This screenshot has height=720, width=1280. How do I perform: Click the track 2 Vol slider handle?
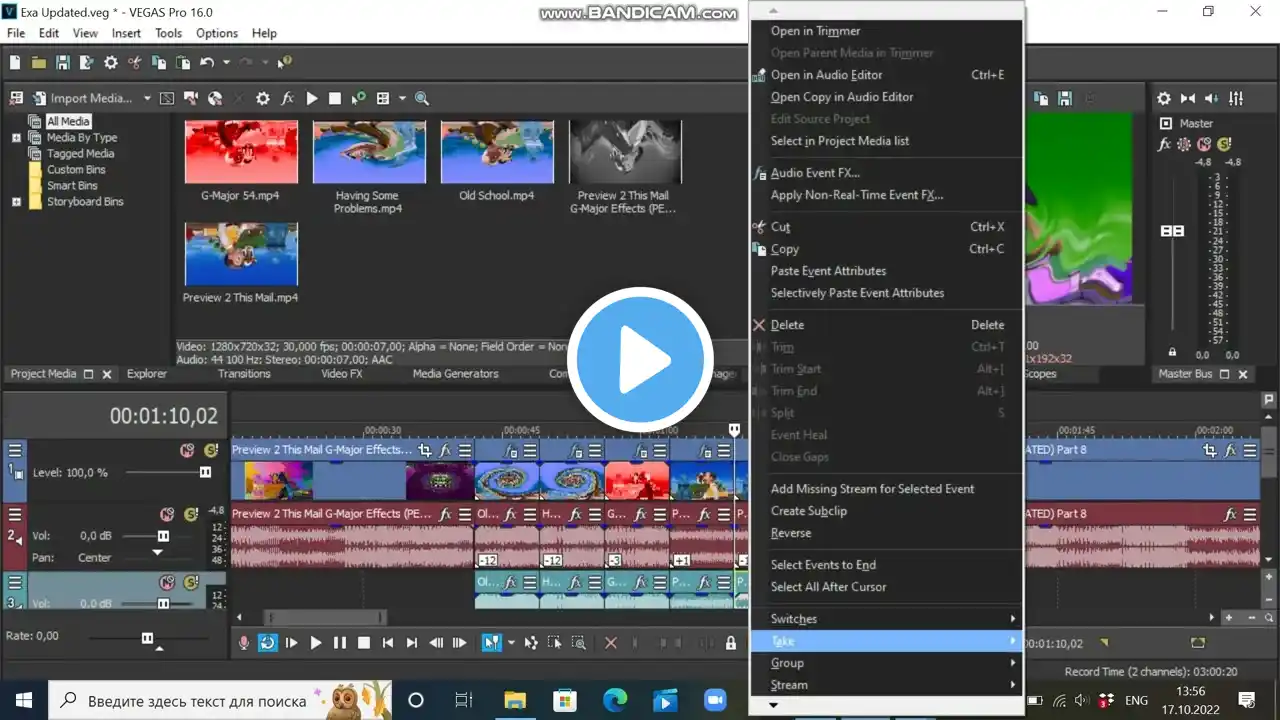tap(163, 536)
